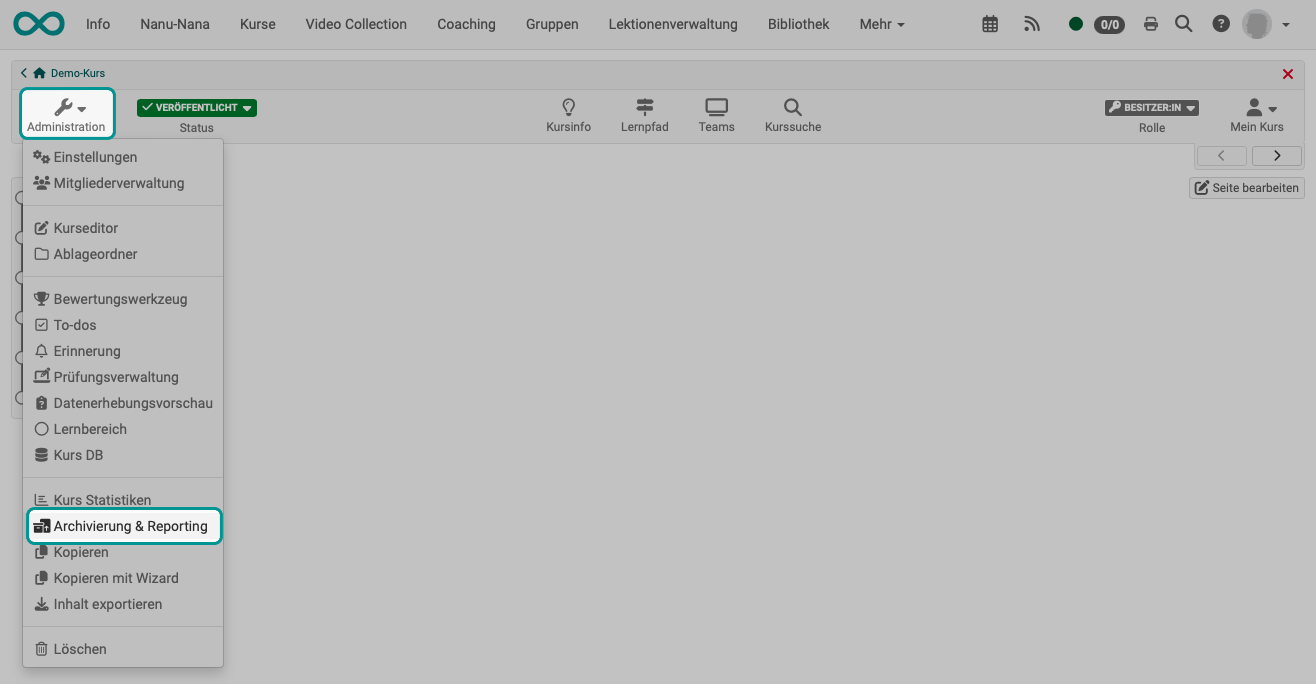The image size is (1316, 684).
Task: Open the Lernpfad icon
Action: coord(644,114)
